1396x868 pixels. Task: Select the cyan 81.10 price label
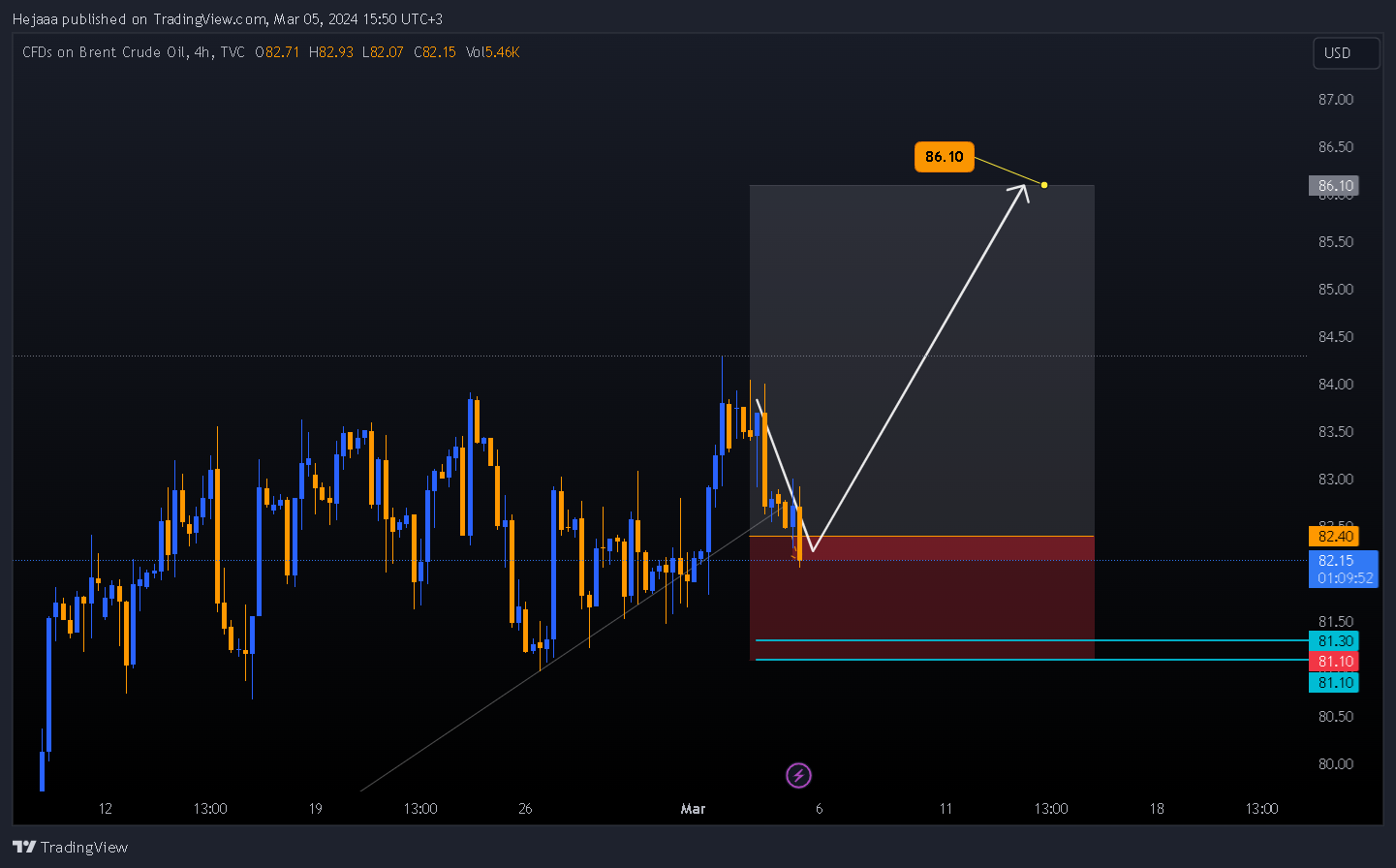click(1334, 682)
